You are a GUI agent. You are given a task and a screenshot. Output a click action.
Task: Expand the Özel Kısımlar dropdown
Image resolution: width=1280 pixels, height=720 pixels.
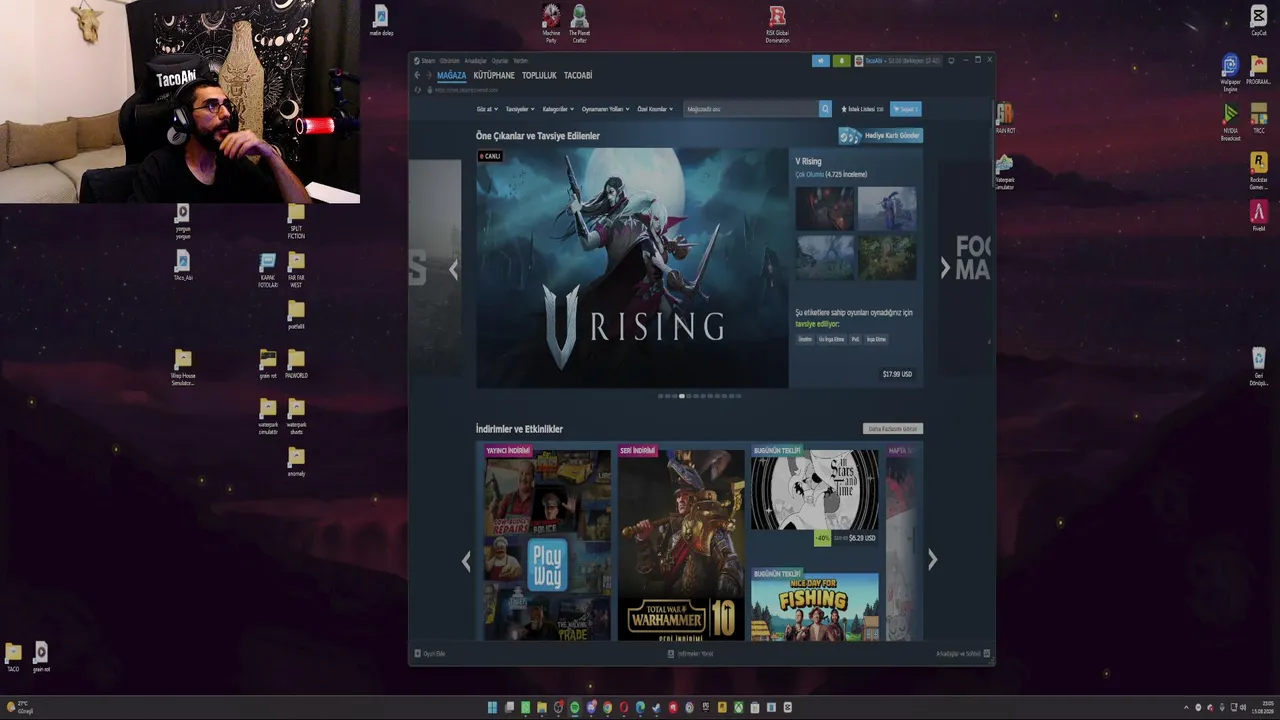coord(654,109)
